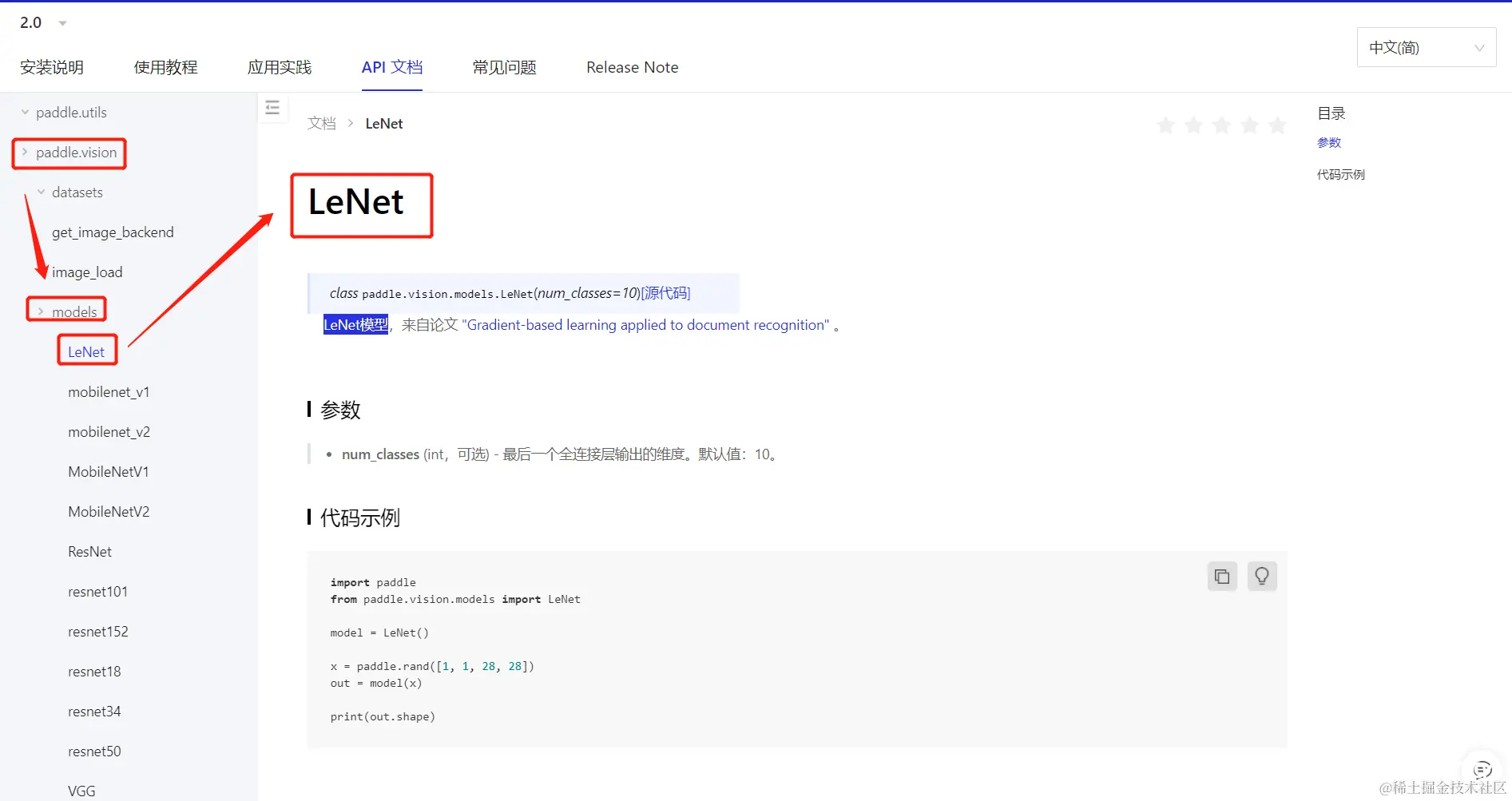This screenshot has width=1512, height=801.
Task: Click the fourth star above the table of contents
Action: [1249, 125]
